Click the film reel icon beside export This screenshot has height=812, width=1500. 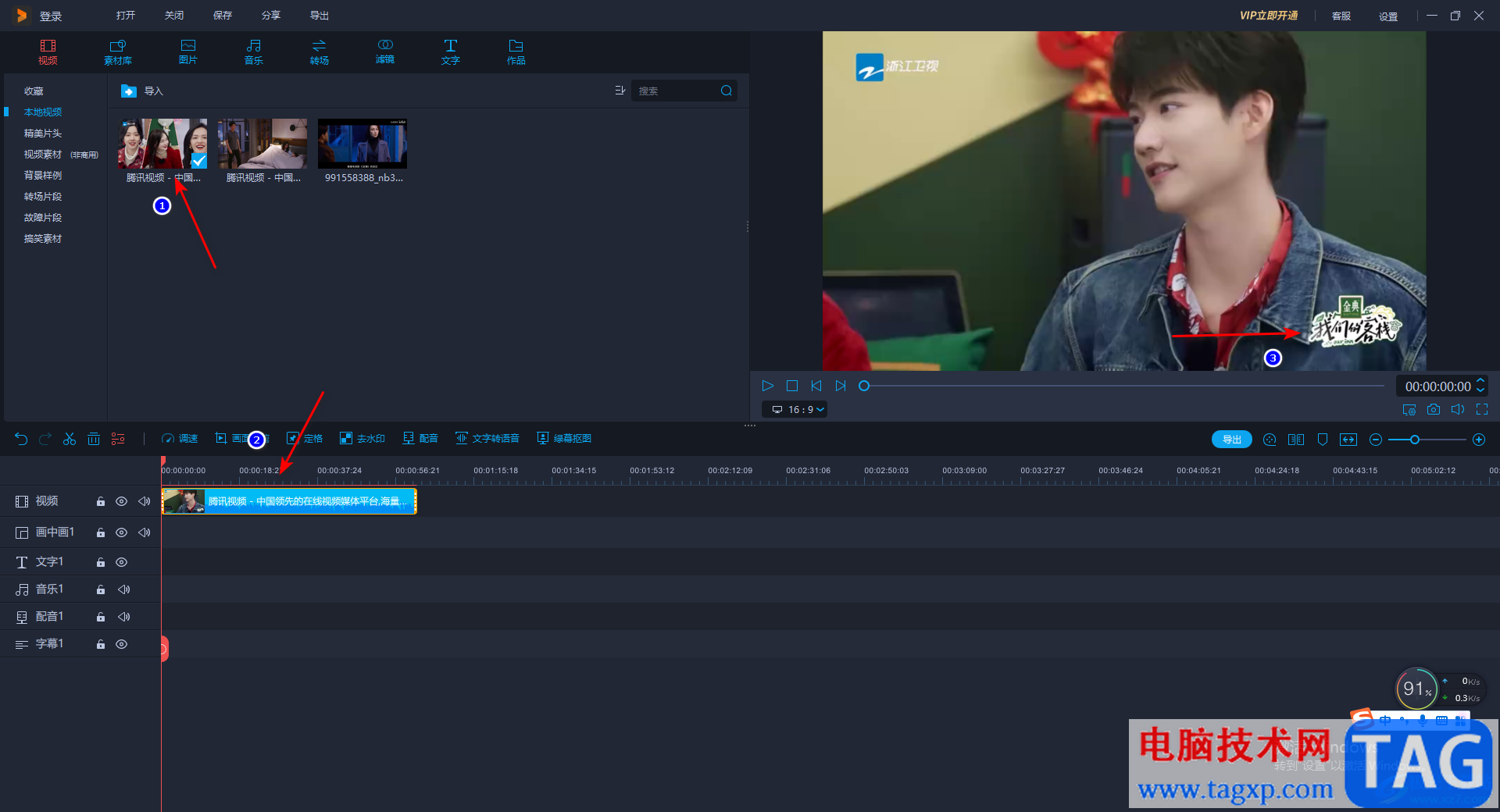coord(1270,440)
